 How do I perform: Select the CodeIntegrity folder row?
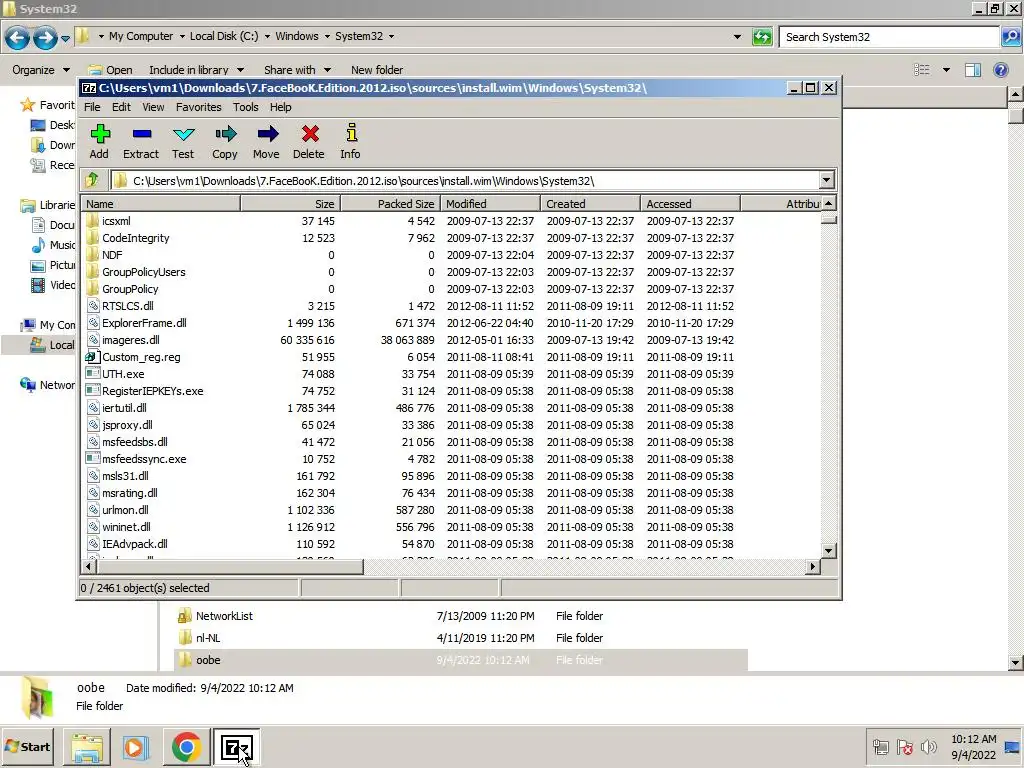pos(451,238)
